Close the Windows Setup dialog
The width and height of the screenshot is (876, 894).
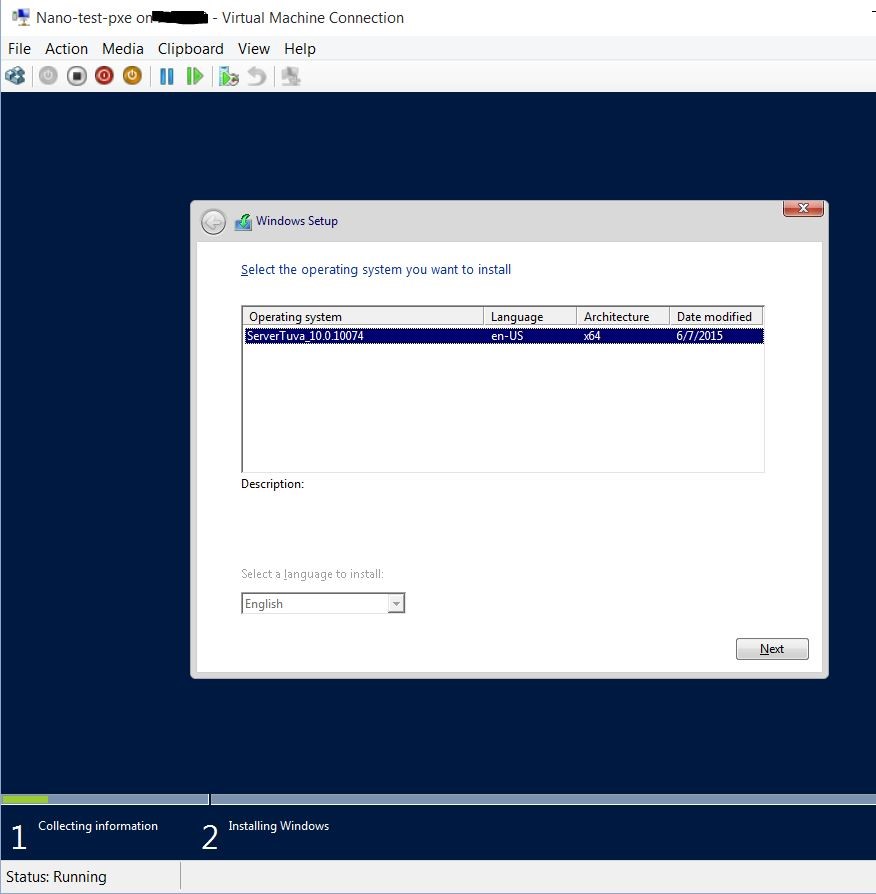pyautogui.click(x=803, y=208)
